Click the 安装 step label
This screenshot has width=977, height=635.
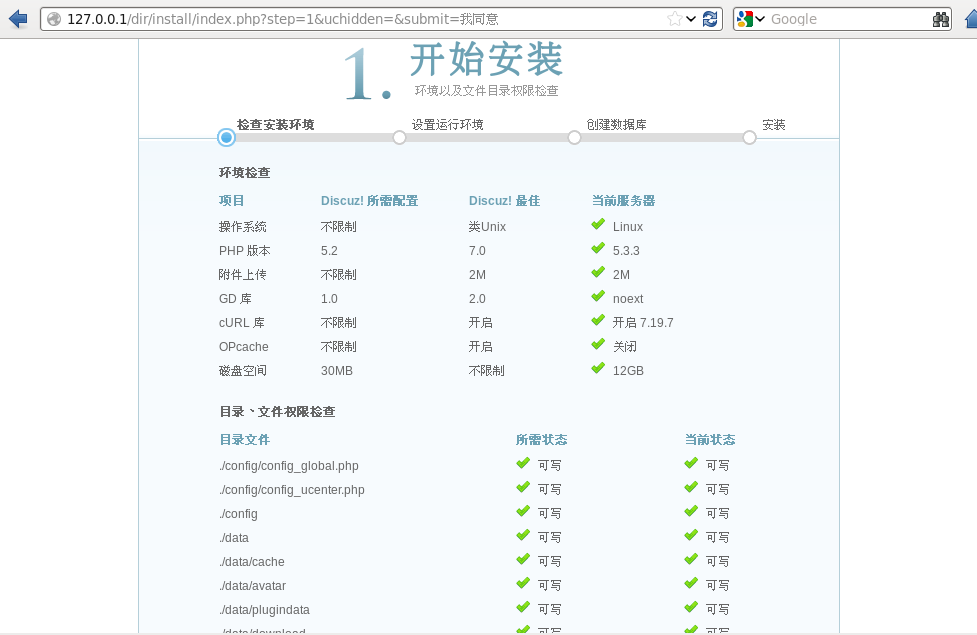[x=774, y=125]
